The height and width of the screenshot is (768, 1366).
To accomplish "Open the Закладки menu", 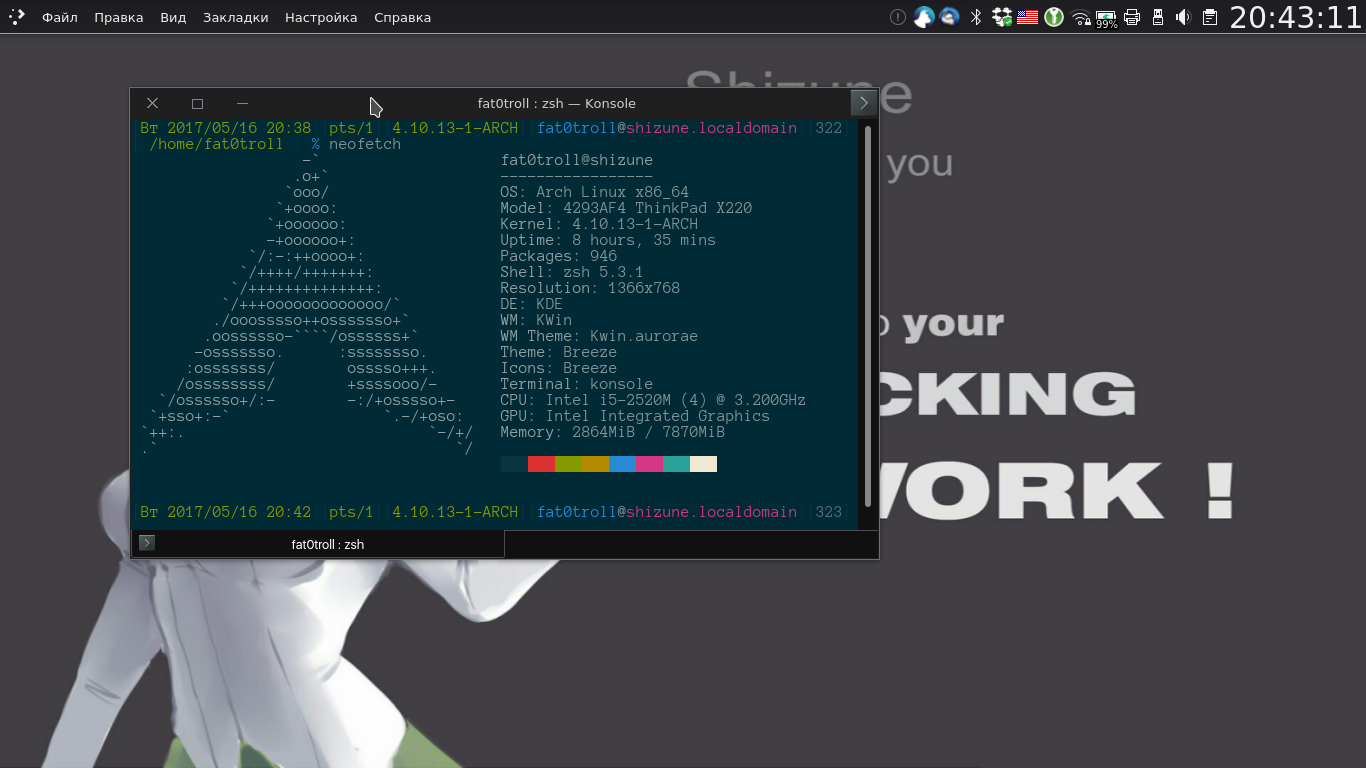I will (x=235, y=17).
